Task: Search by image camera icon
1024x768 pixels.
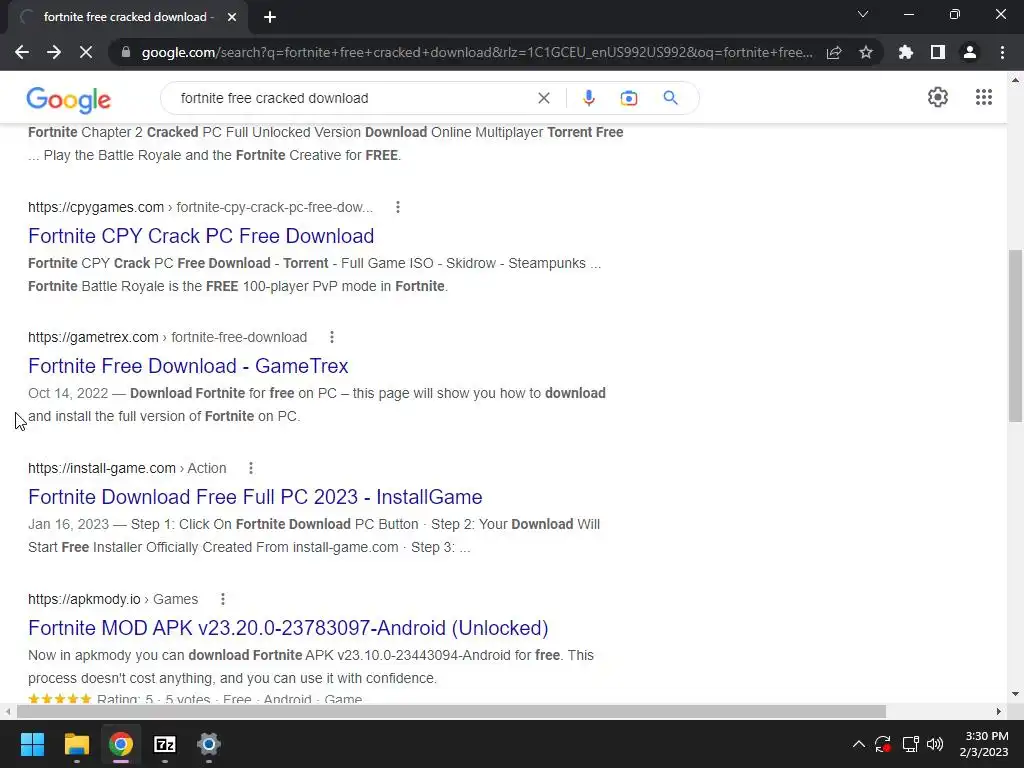Action: (x=629, y=98)
